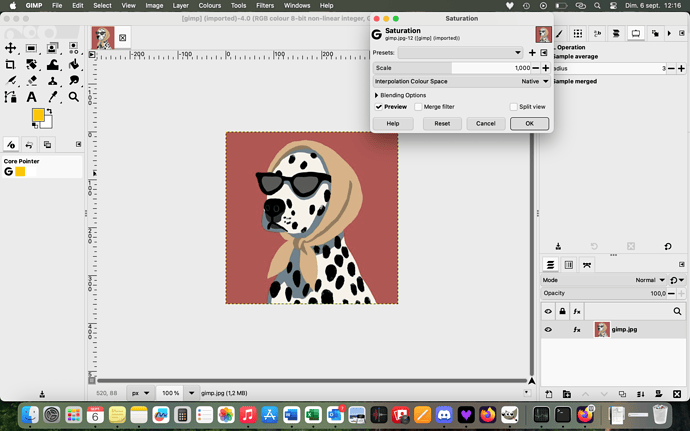Image resolution: width=690 pixels, height=431 pixels.
Task: Create a new layer group
Action: pos(567,394)
